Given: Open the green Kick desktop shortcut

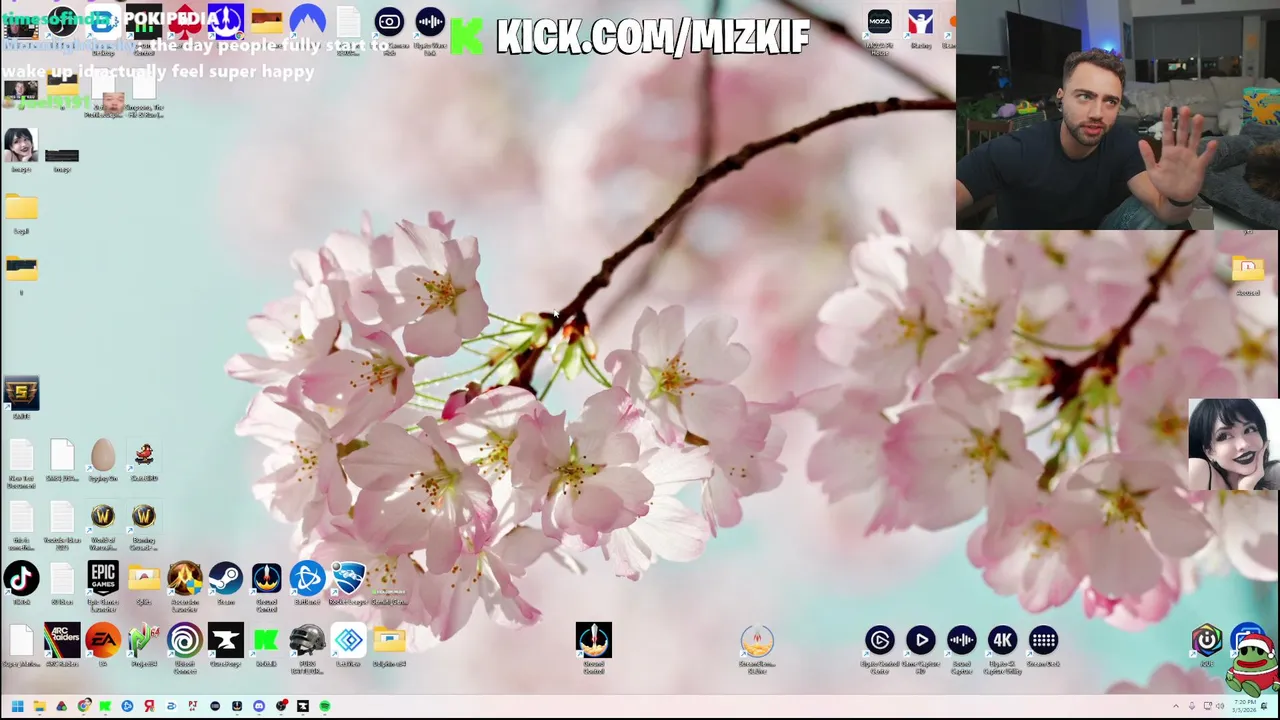Looking at the screenshot, I should click(266, 641).
